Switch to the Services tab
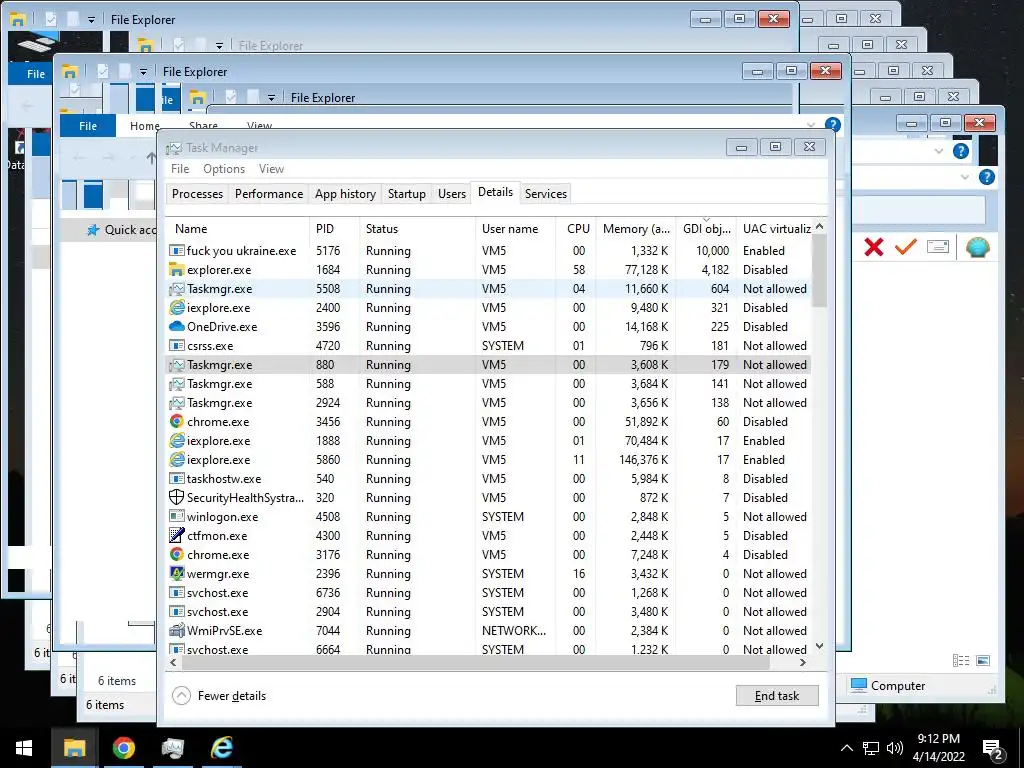Viewport: 1024px width, 768px height. coord(545,193)
